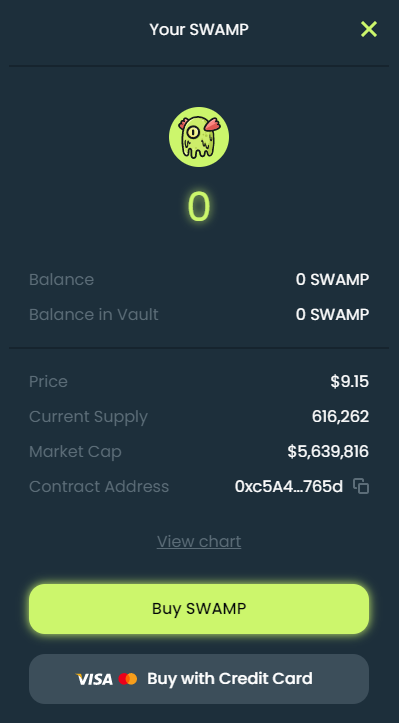
Task: Click the Mastercard logo icon
Action: (128, 679)
